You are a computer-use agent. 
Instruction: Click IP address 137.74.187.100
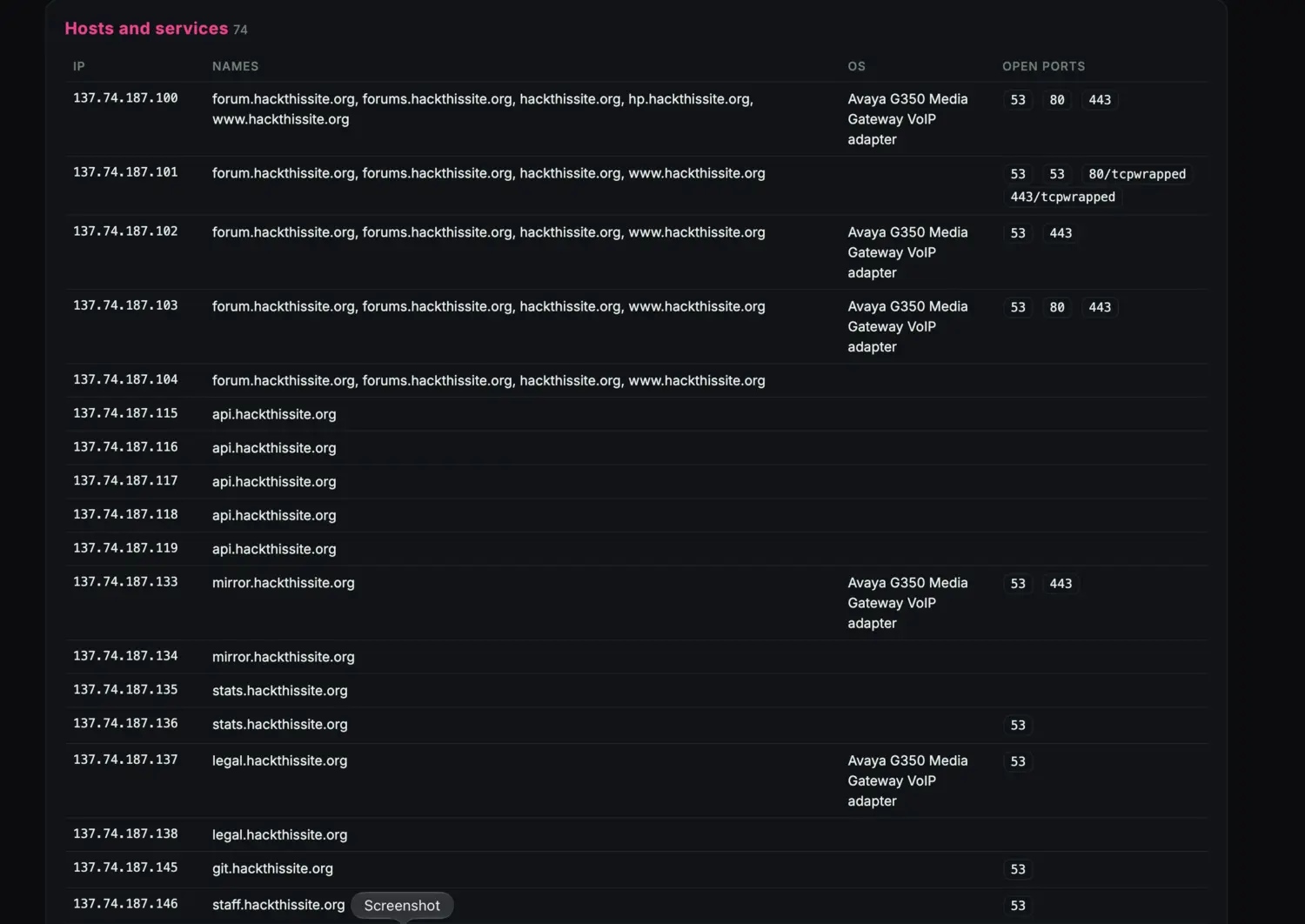pyautogui.click(x=125, y=98)
